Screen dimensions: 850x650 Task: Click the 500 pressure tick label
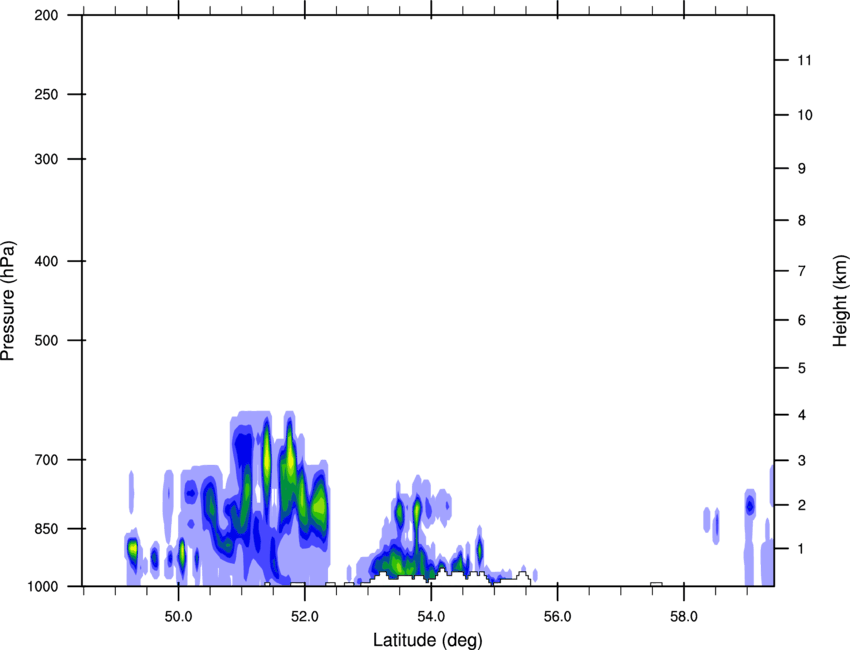click(47, 340)
